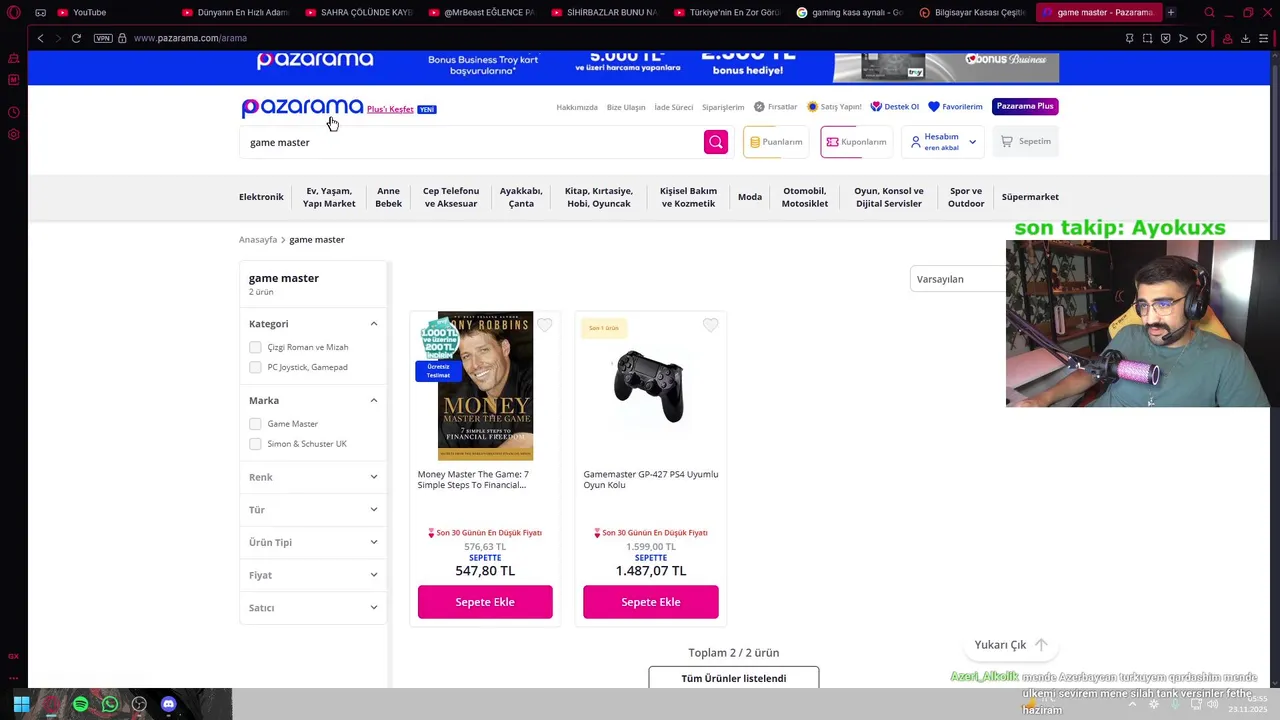Image resolution: width=1280 pixels, height=720 pixels.
Task: Open Kuponlarım coupons button
Action: 856,142
